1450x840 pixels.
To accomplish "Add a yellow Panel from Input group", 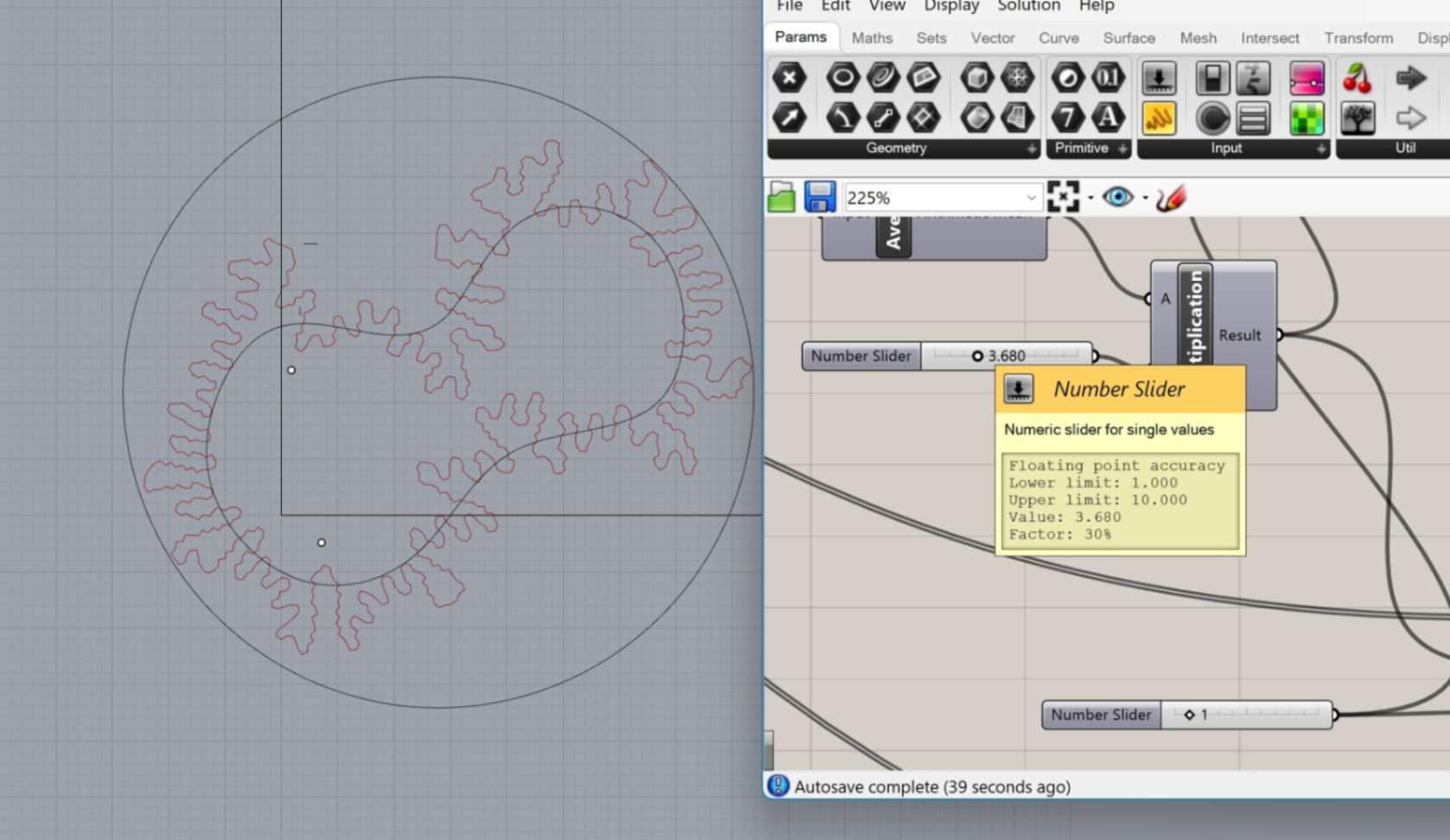I will tap(1159, 118).
